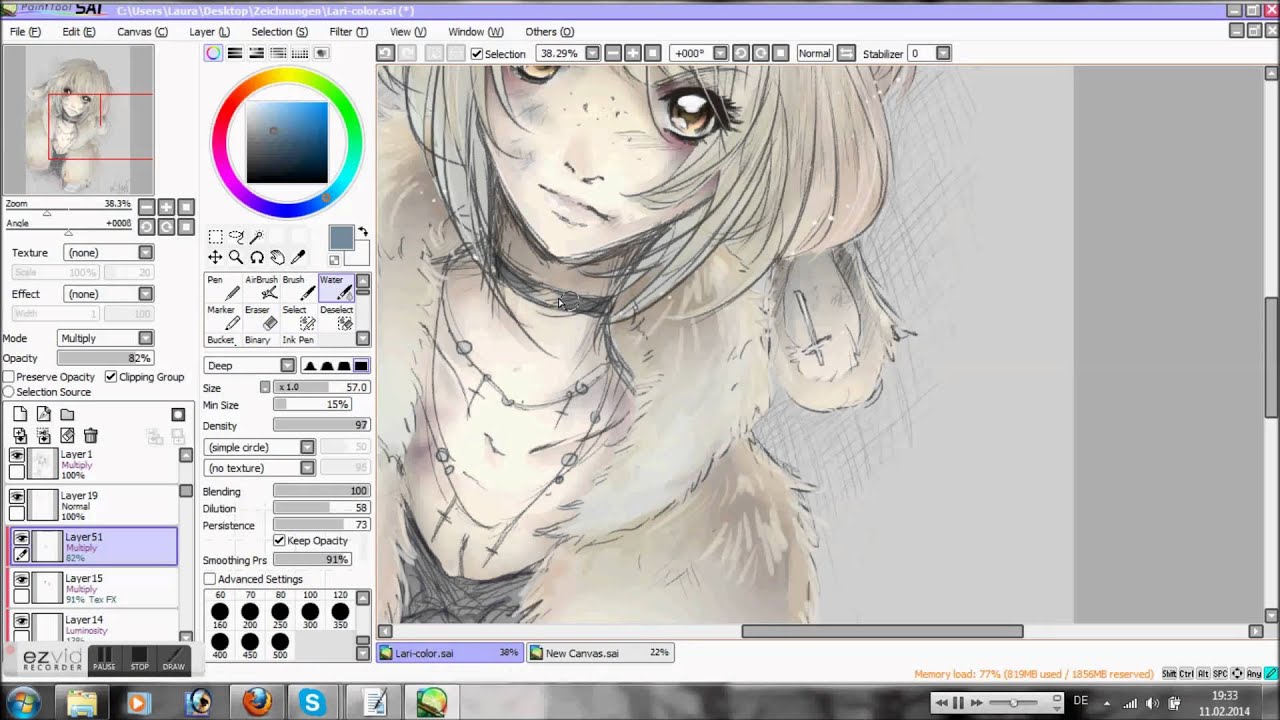
Task: Open the File menu
Action: (x=25, y=32)
